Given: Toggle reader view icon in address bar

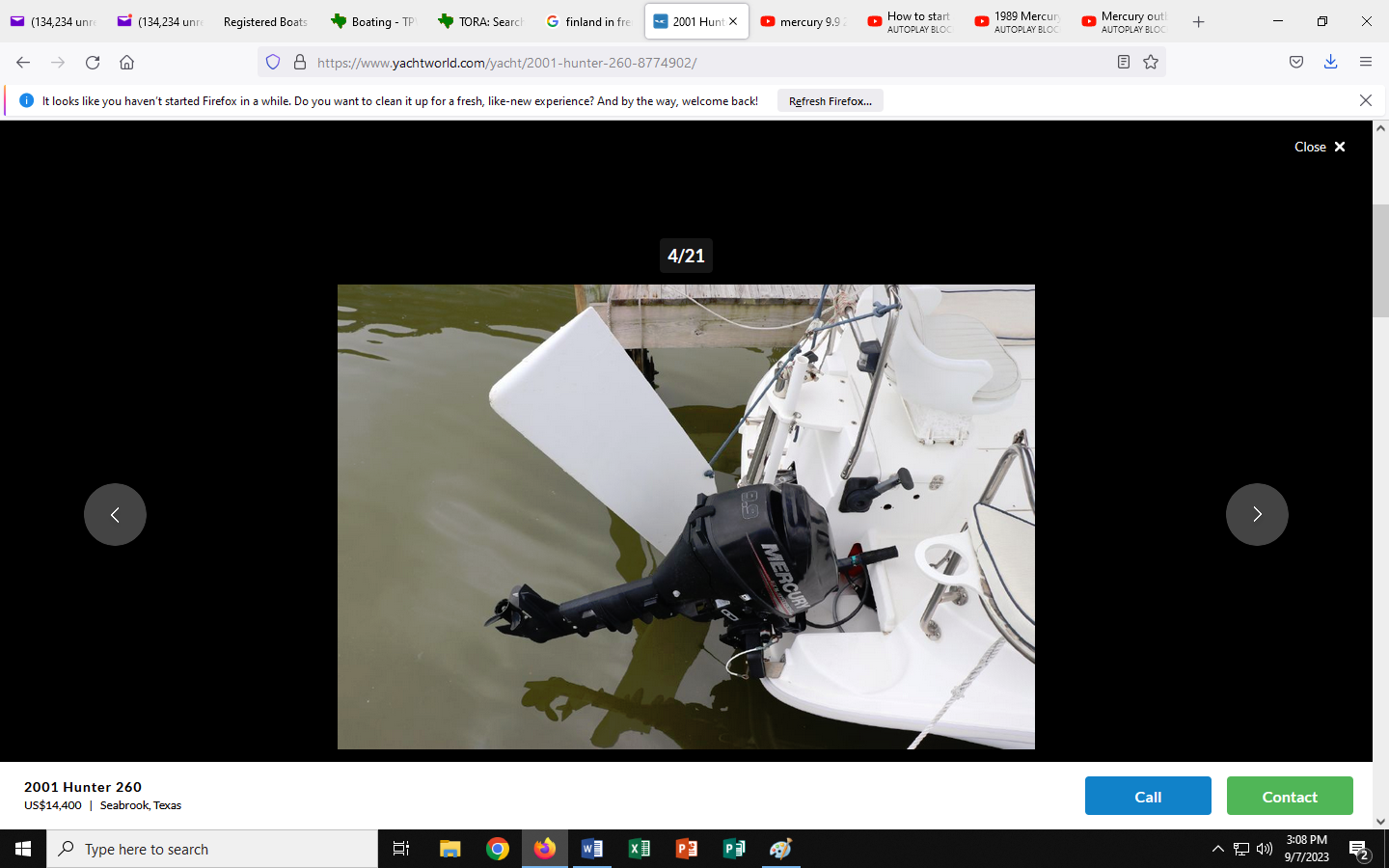Looking at the screenshot, I should click(x=1123, y=62).
